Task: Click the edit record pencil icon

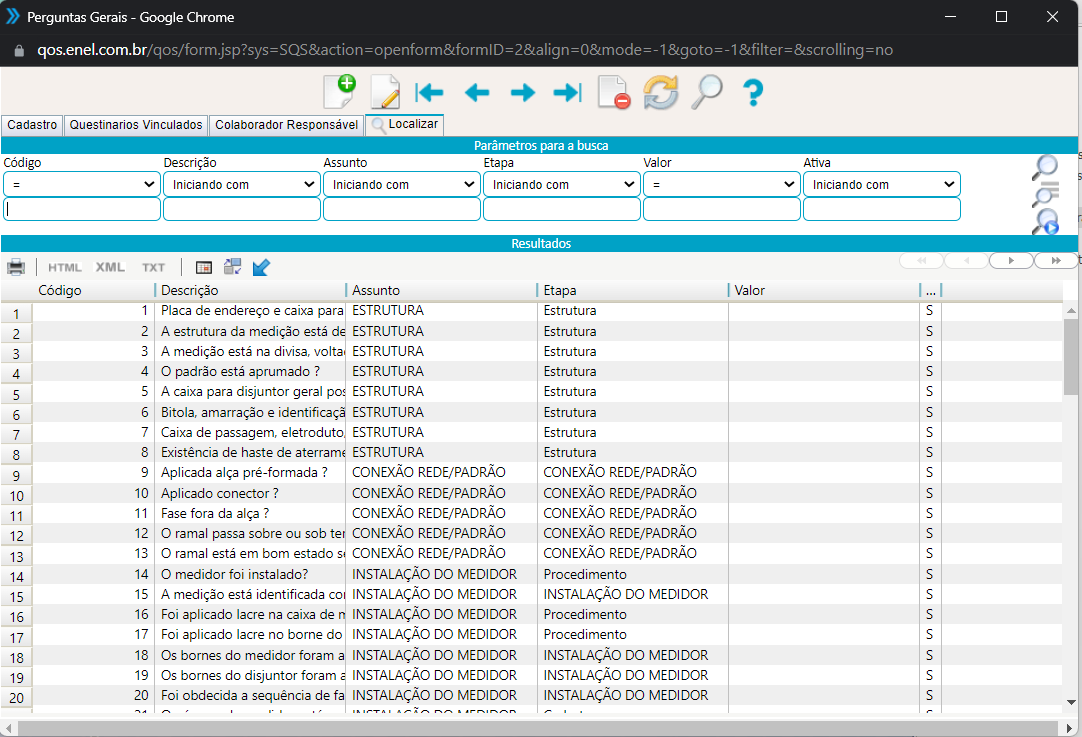Action: [x=385, y=92]
